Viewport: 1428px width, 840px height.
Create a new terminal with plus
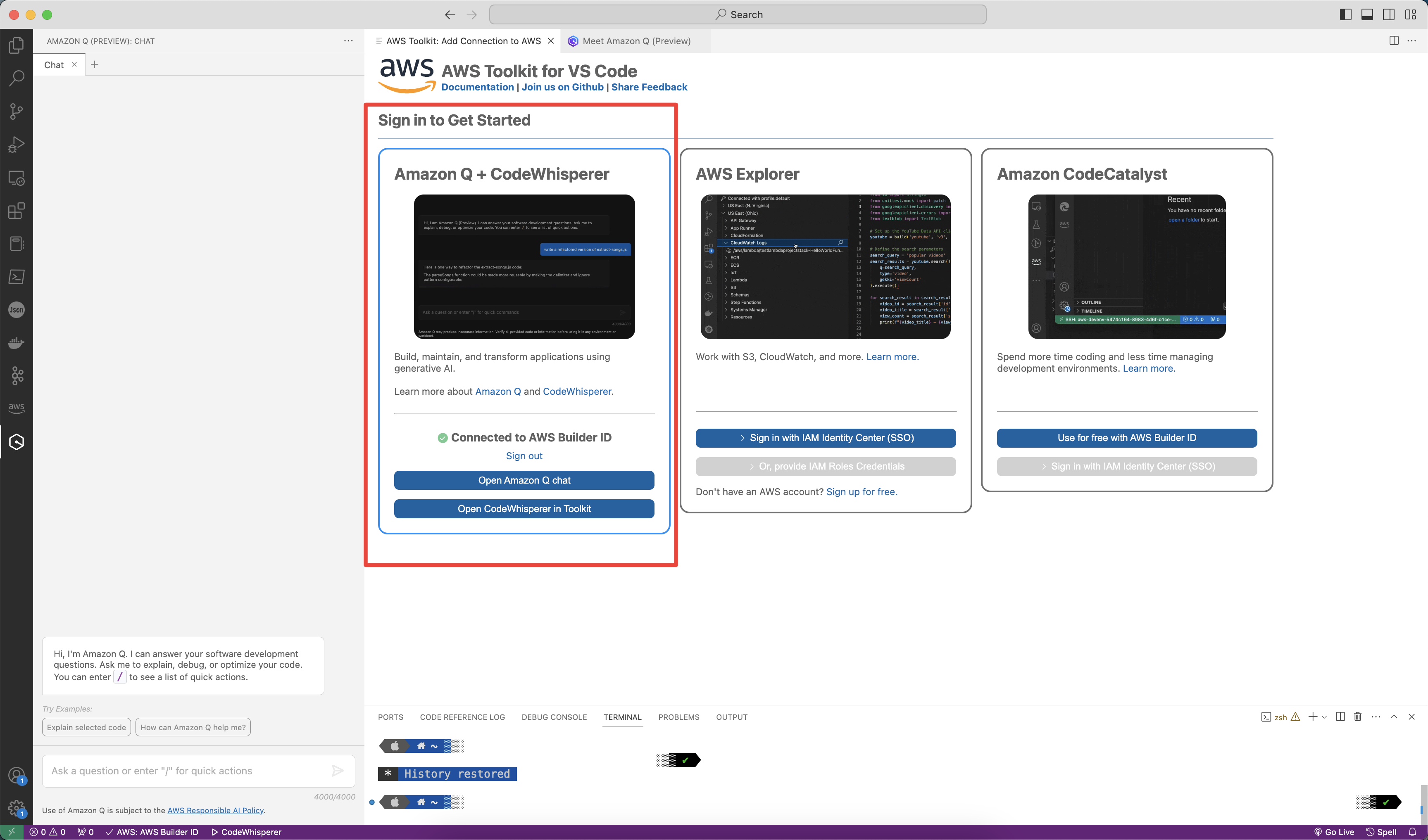pos(1312,717)
